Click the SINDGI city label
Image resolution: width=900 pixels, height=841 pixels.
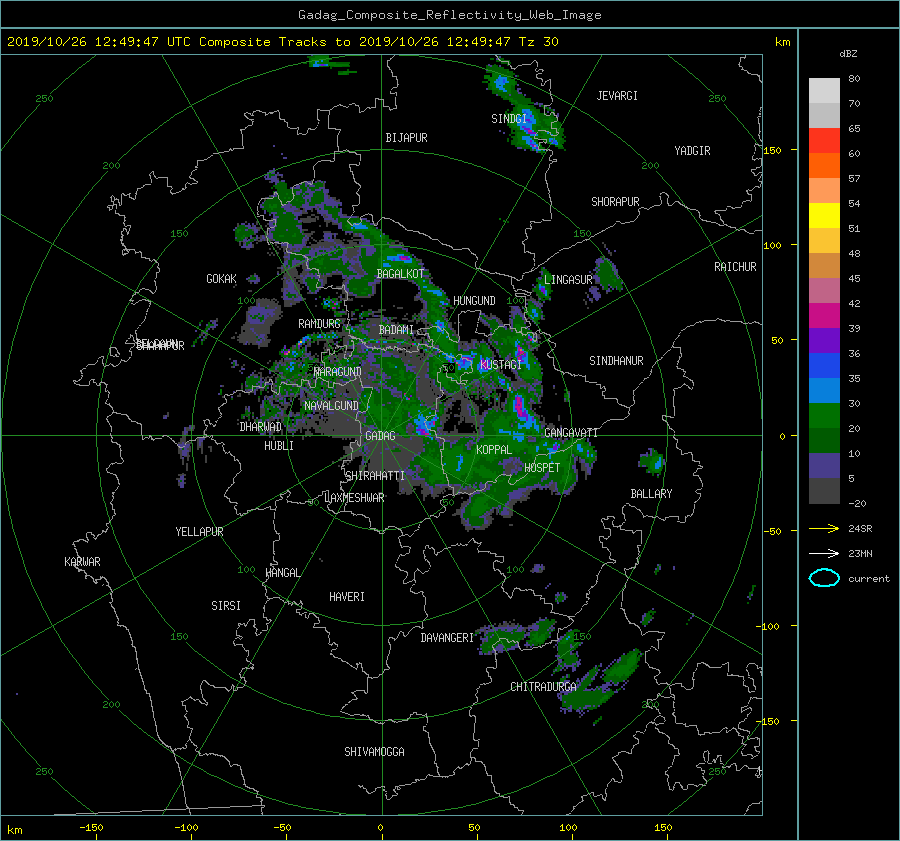click(509, 119)
